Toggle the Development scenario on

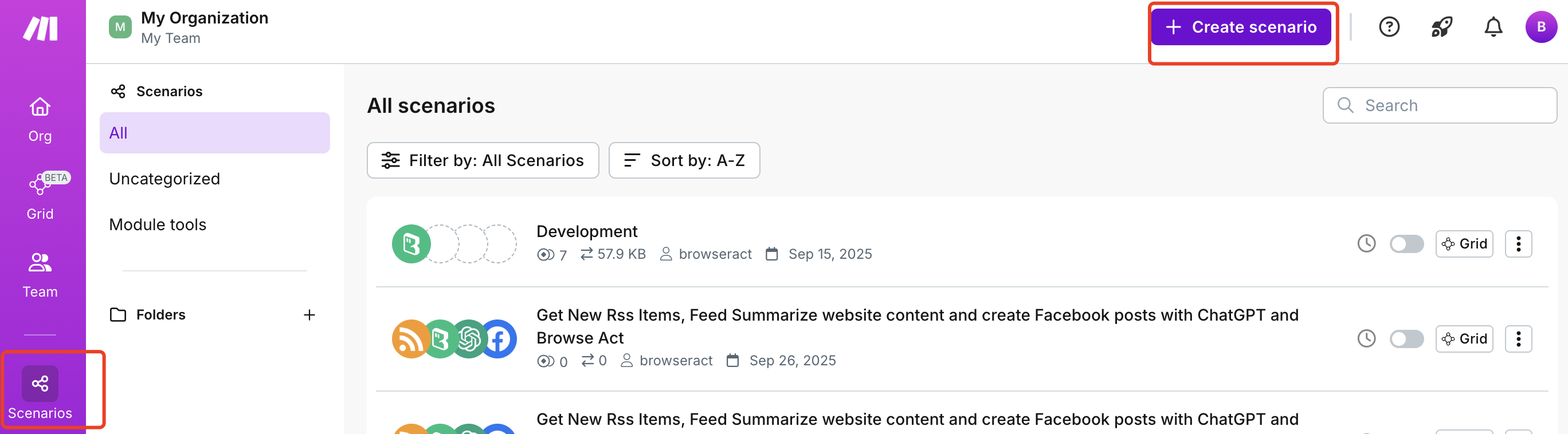click(x=1406, y=244)
